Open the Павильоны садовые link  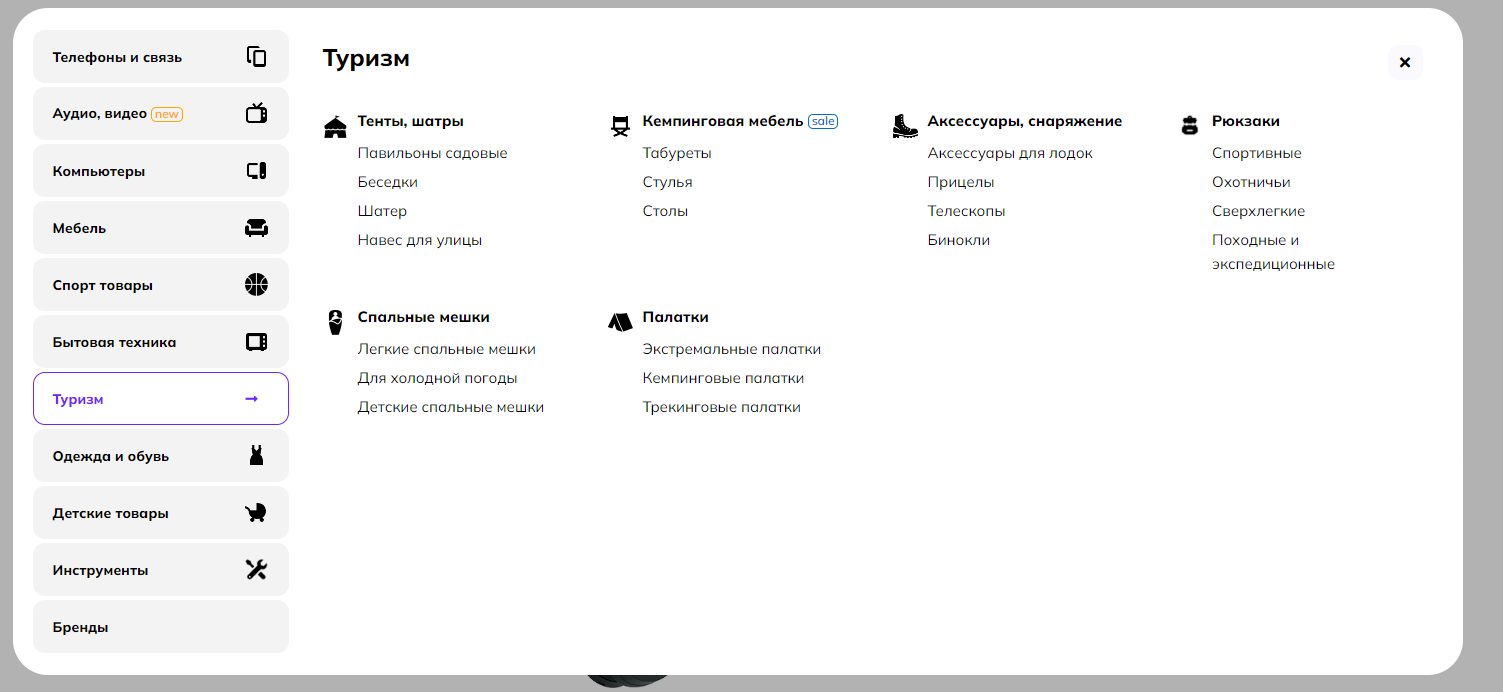coord(432,153)
